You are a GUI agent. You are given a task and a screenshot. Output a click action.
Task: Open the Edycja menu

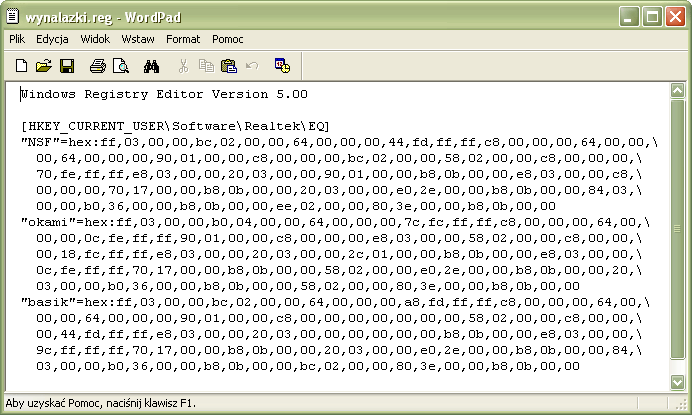tap(52, 39)
